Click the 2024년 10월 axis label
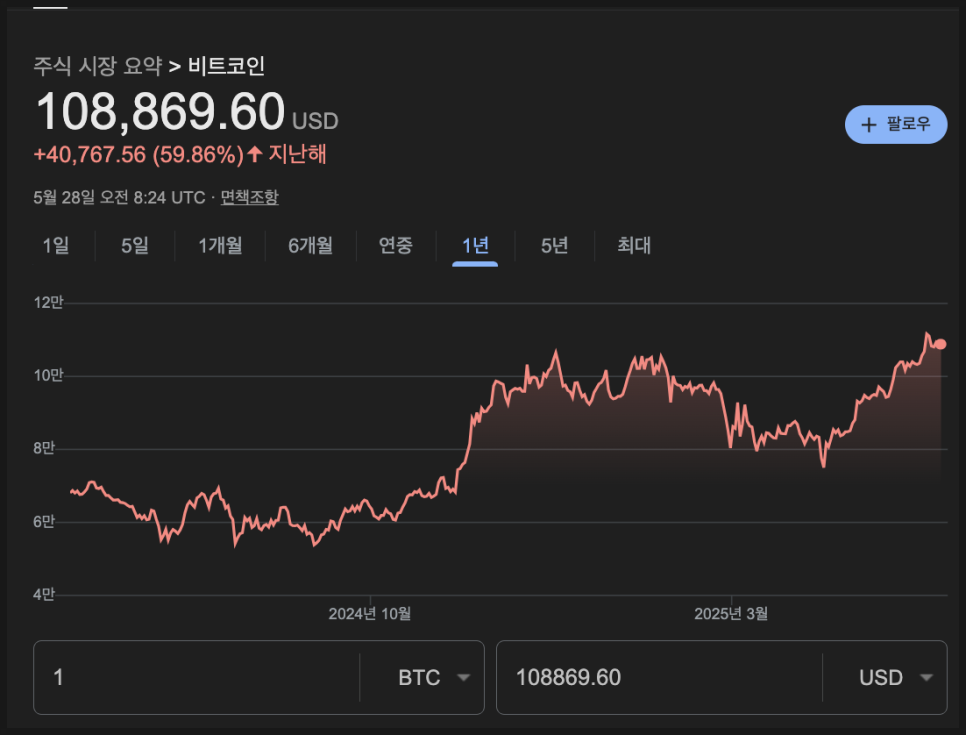The image size is (966, 735). 370,614
